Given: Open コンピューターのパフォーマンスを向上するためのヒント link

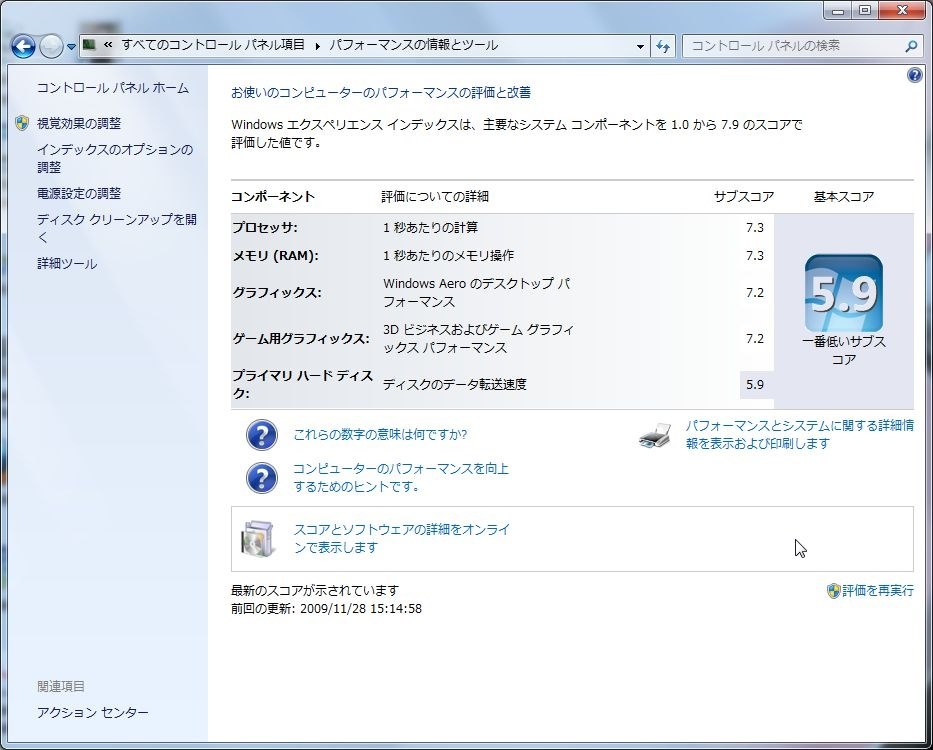Looking at the screenshot, I should click(x=401, y=477).
